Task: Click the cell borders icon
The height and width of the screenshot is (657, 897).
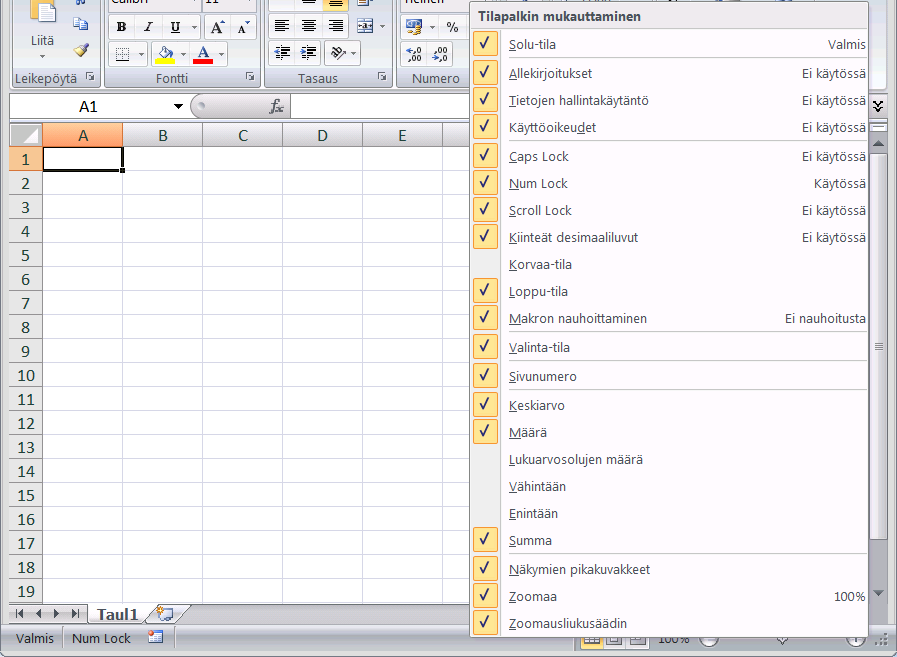Action: click(x=122, y=54)
